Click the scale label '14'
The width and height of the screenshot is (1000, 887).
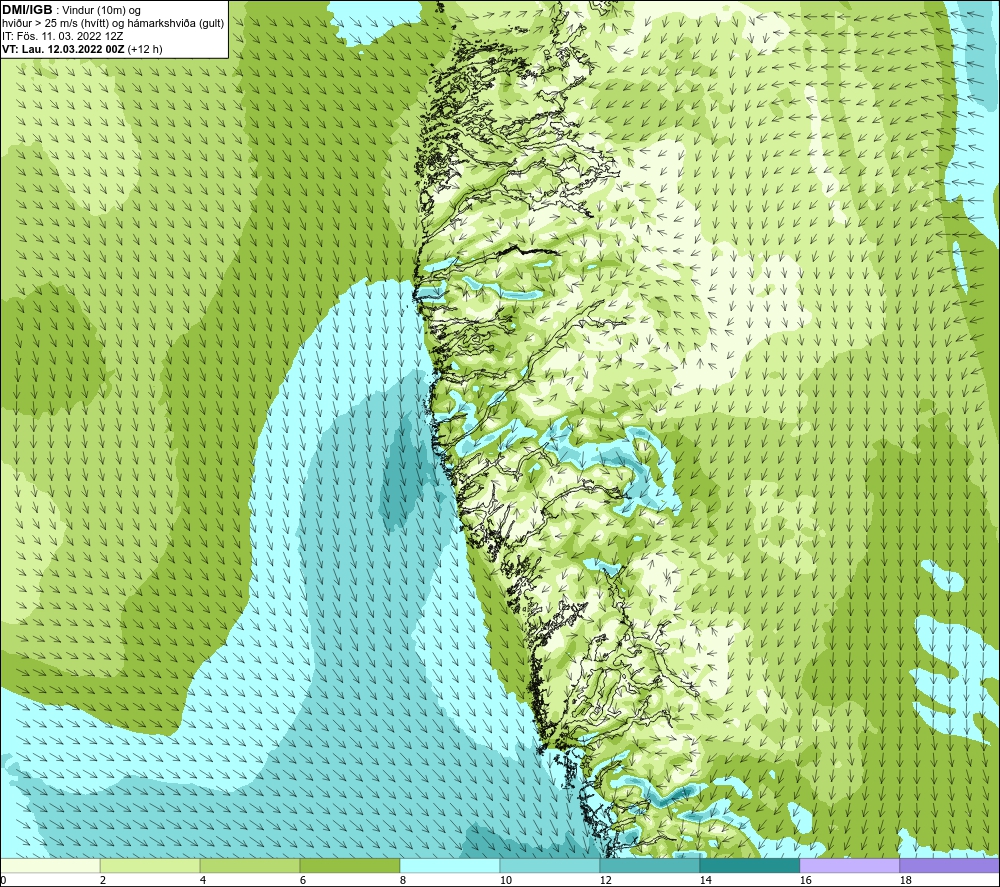(x=705, y=881)
